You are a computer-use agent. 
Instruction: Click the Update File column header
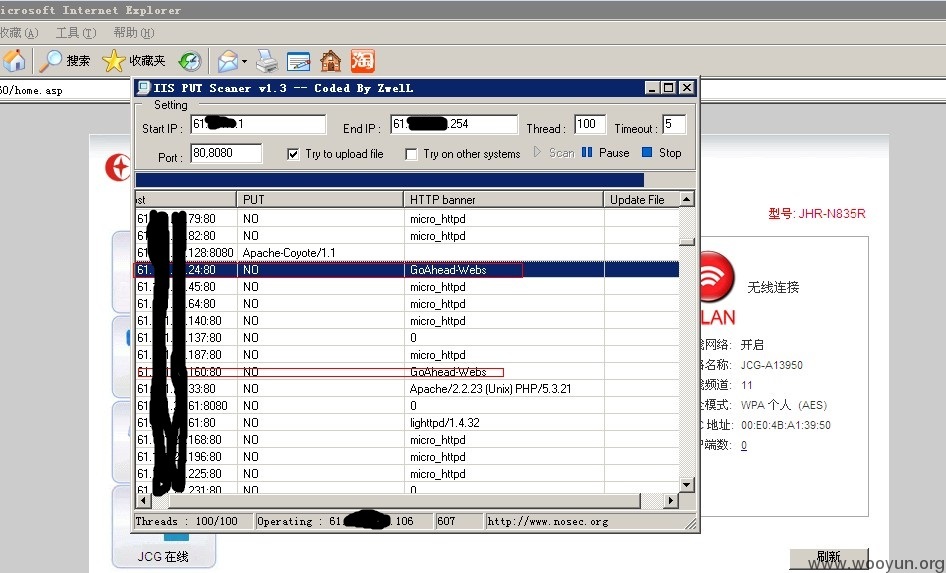tap(641, 199)
